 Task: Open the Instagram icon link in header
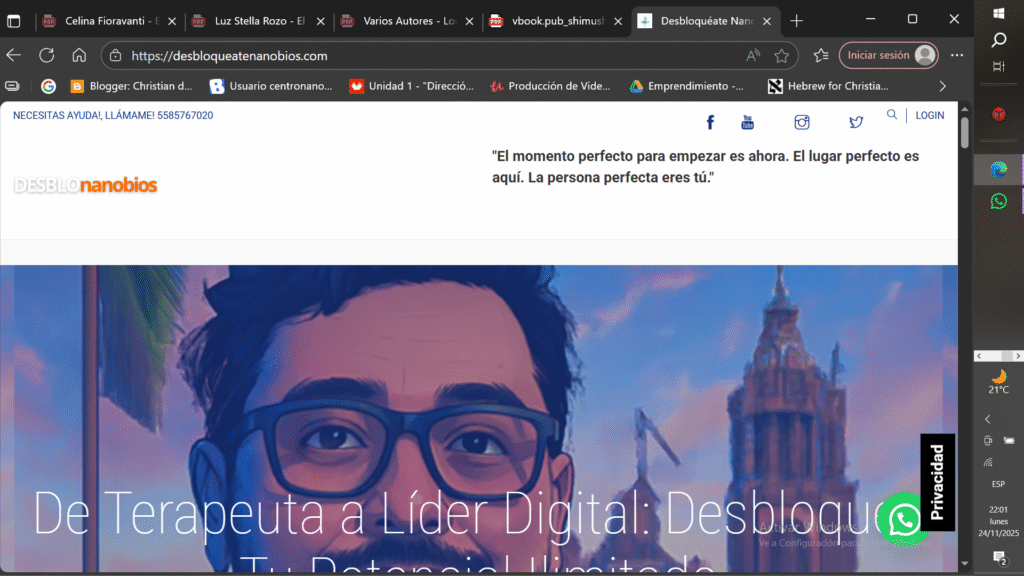802,122
